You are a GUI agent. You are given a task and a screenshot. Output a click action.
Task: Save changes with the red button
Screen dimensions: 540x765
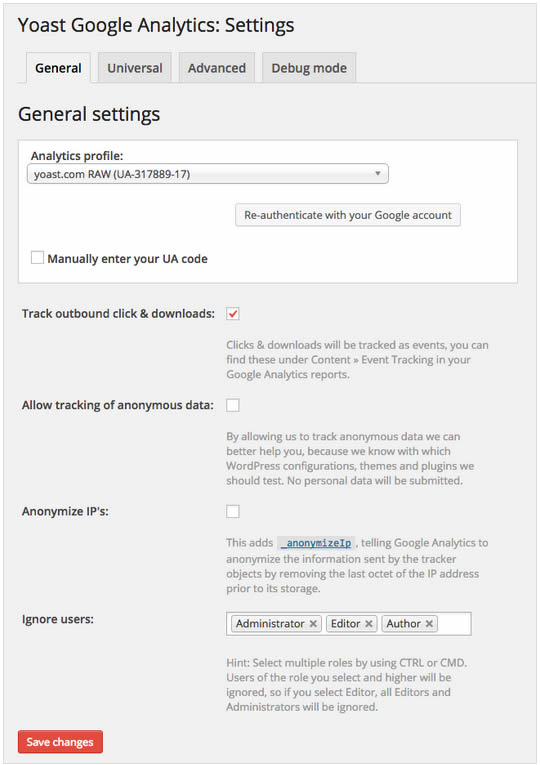pos(60,742)
